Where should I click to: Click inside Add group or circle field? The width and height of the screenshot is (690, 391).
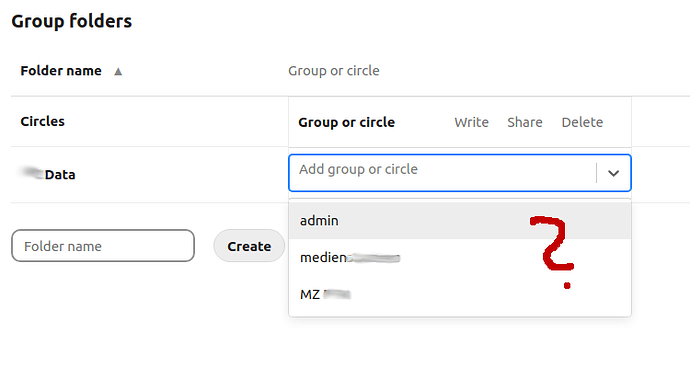[x=442, y=173]
